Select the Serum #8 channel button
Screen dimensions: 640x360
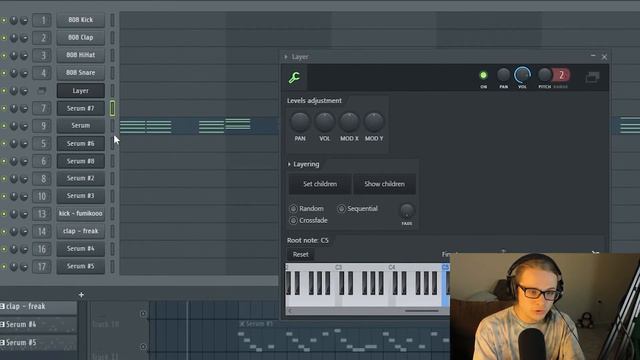(81, 161)
